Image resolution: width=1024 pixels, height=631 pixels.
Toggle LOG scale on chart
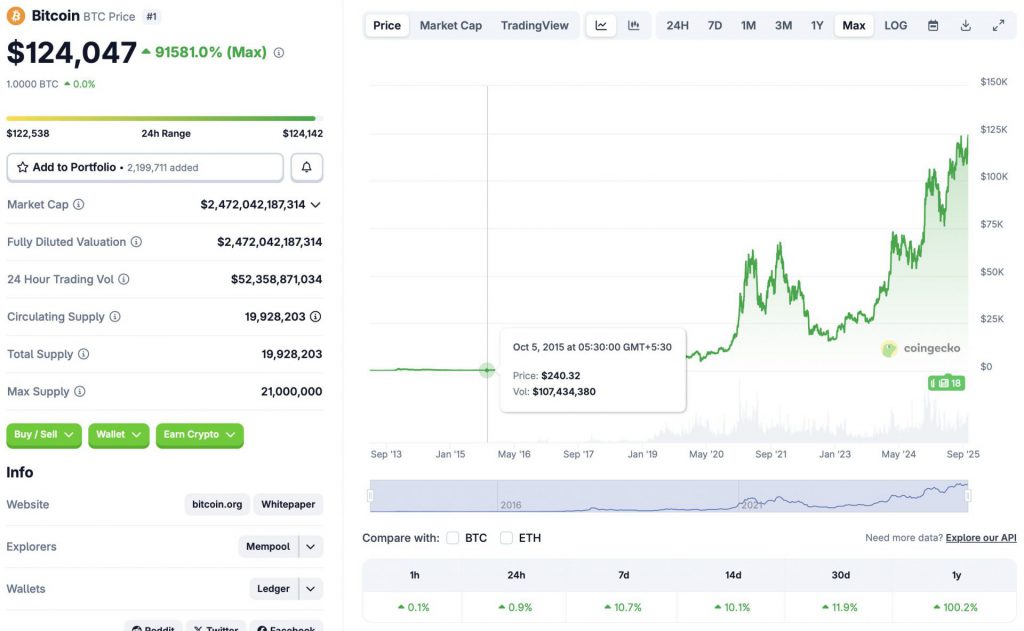pyautogui.click(x=896, y=25)
